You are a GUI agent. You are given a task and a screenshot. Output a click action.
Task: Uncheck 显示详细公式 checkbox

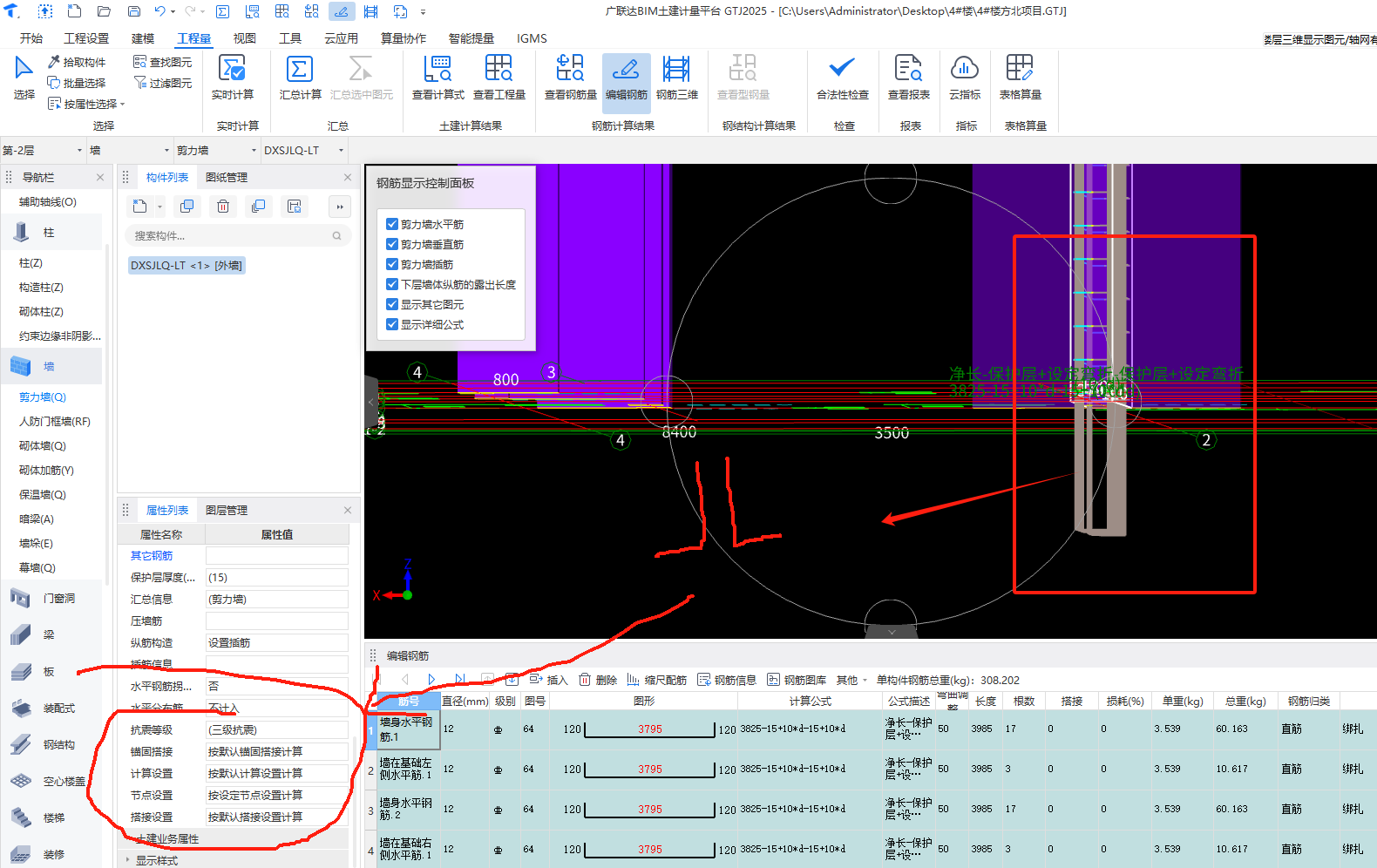pos(392,324)
